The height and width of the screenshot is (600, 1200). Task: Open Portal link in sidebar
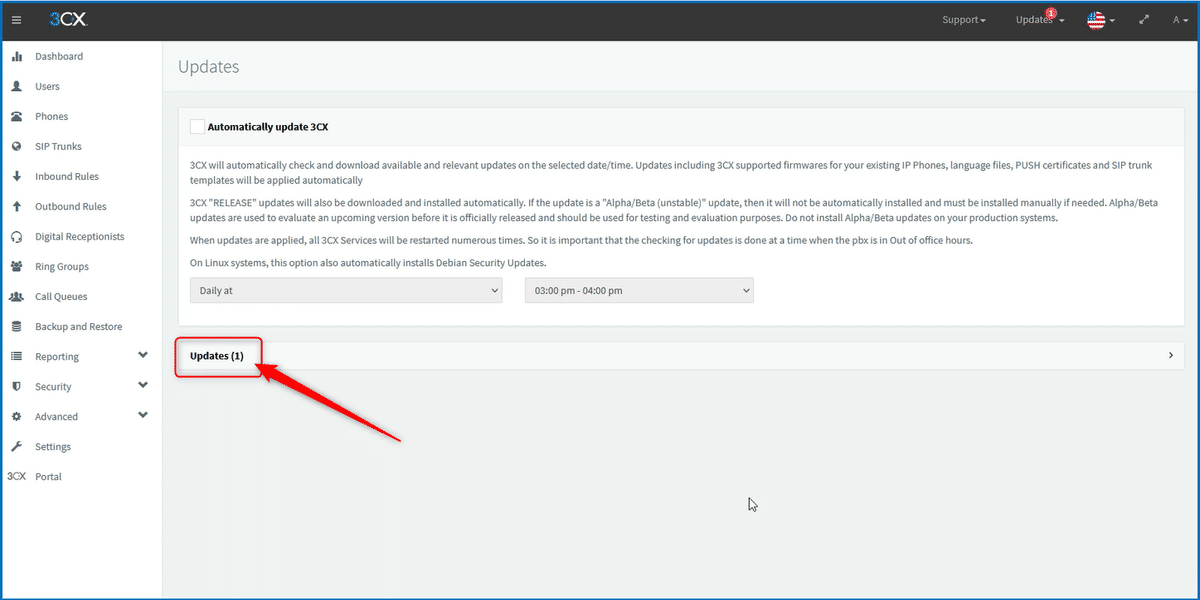click(x=48, y=476)
